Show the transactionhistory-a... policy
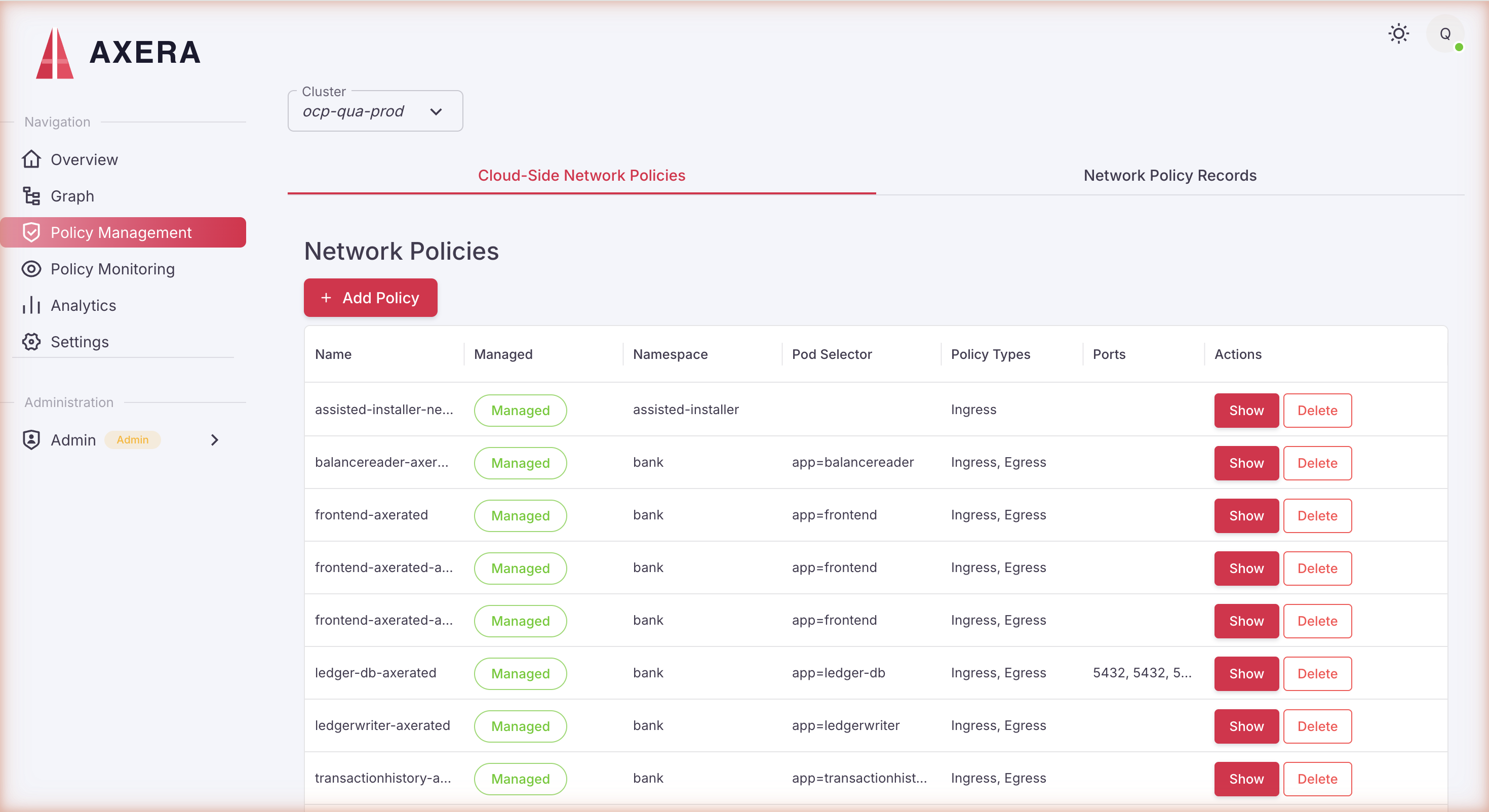 pyautogui.click(x=1246, y=779)
